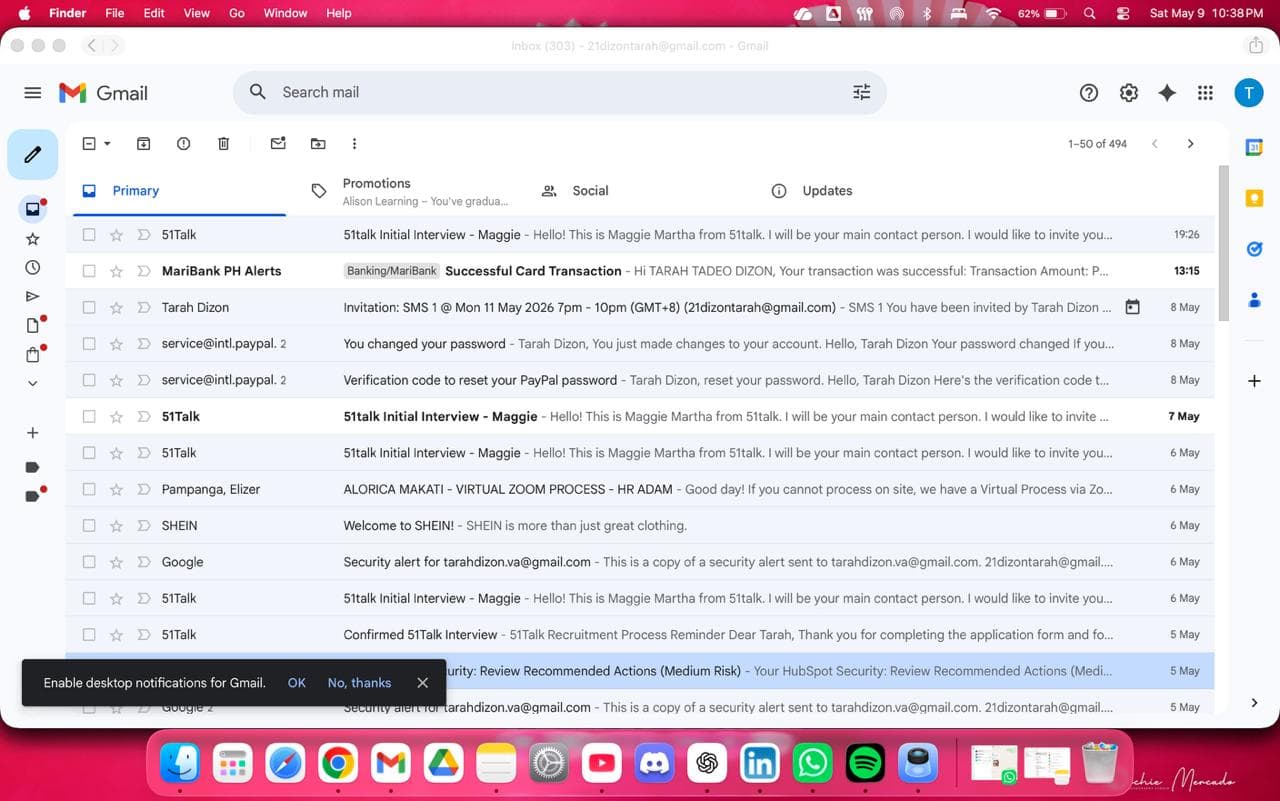The height and width of the screenshot is (801, 1280).
Task: Click the Share icon in window title bar
Action: point(1256,46)
